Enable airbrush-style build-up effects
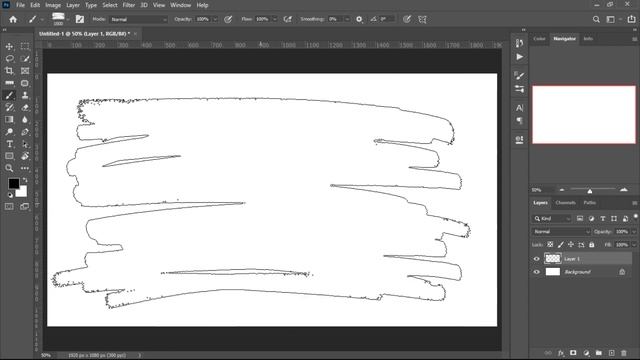 click(x=288, y=19)
